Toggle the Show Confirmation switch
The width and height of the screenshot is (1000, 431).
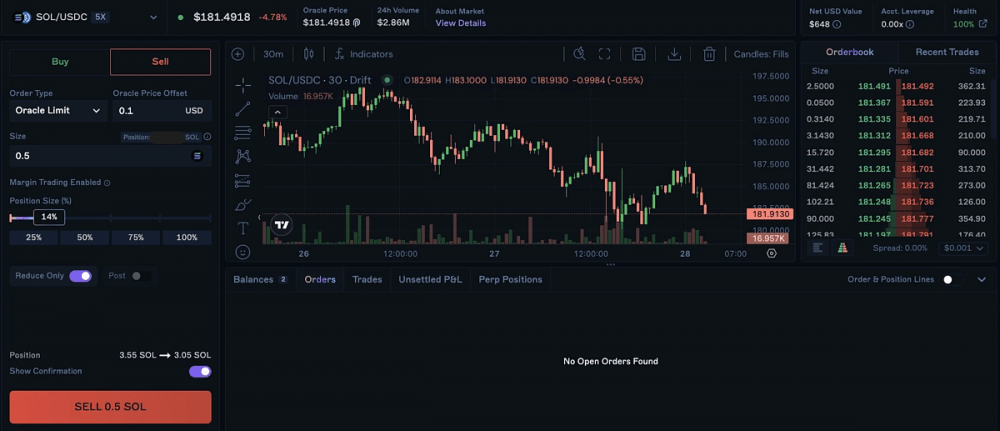pos(200,371)
